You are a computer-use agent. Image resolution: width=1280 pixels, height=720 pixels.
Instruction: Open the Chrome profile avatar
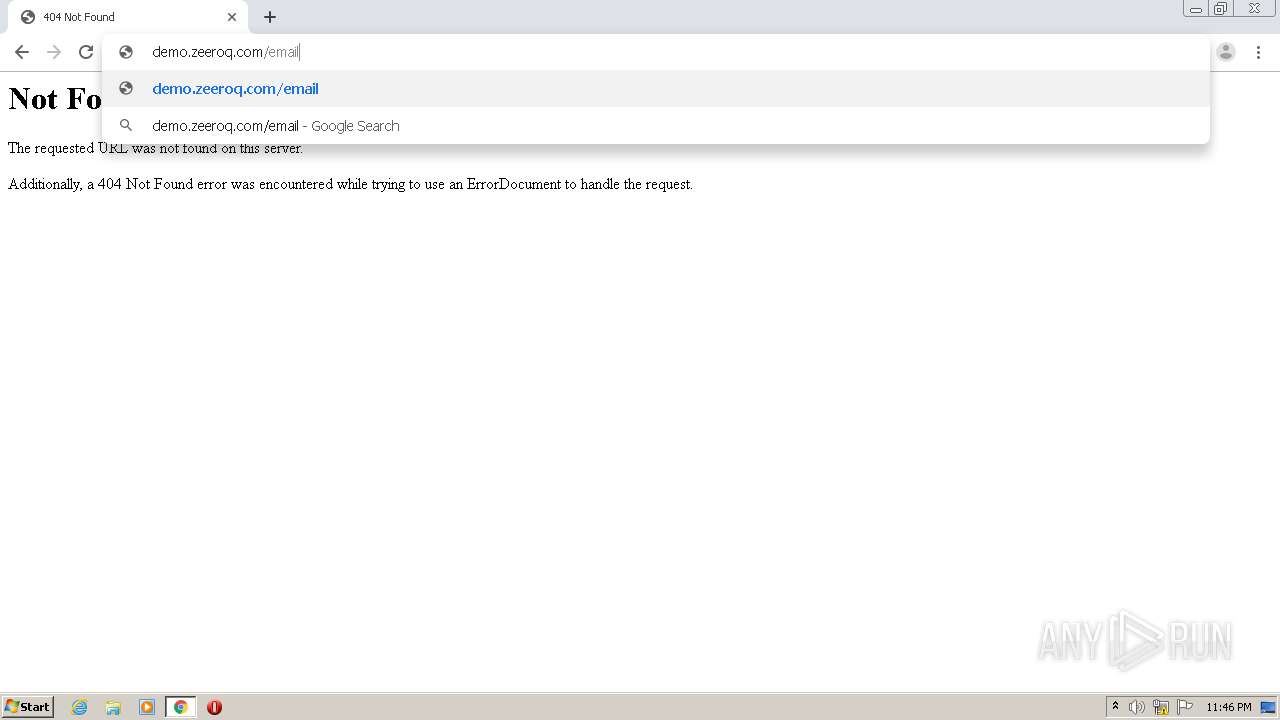[1226, 52]
